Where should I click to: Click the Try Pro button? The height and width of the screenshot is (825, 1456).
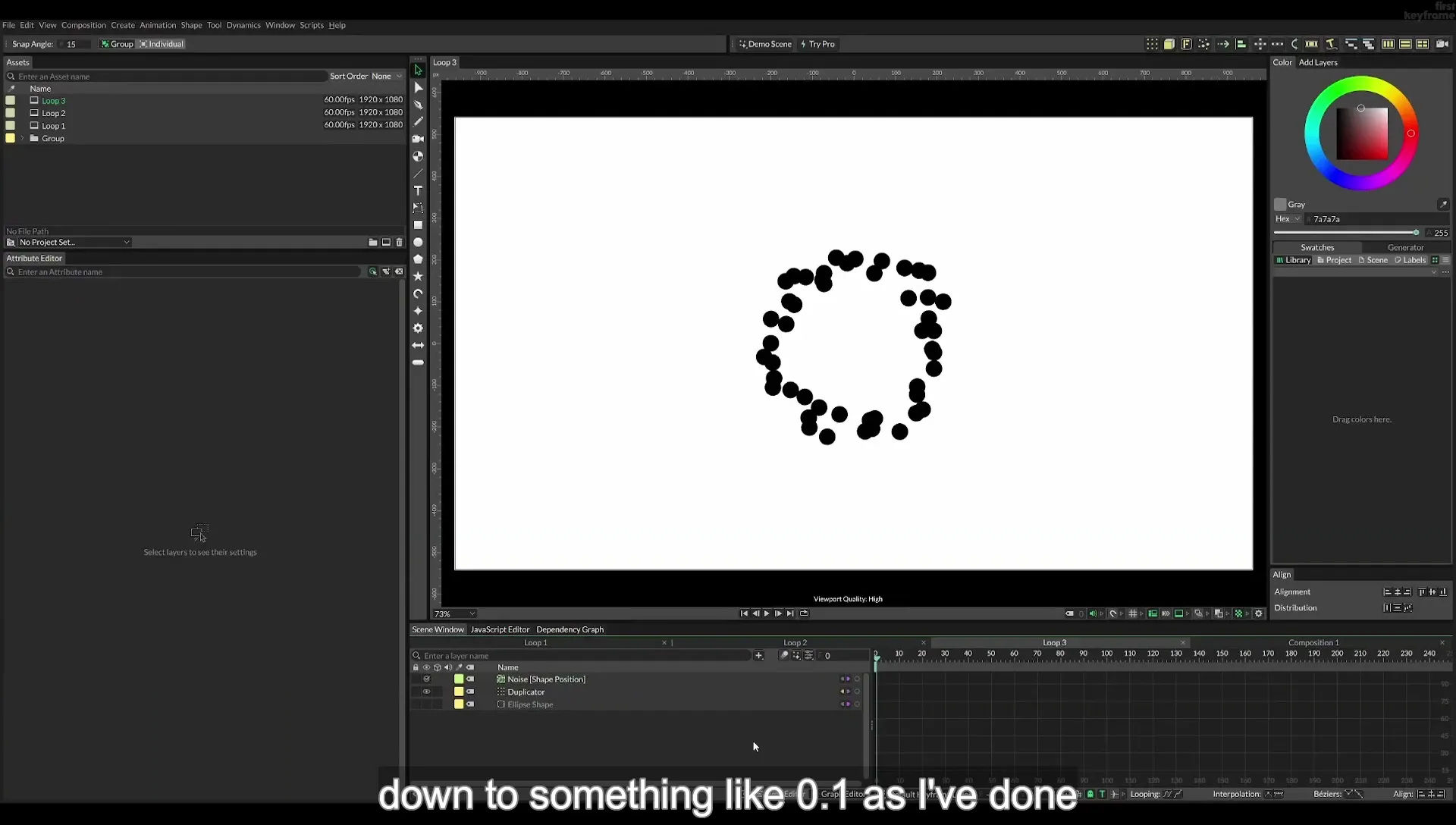[x=817, y=44]
